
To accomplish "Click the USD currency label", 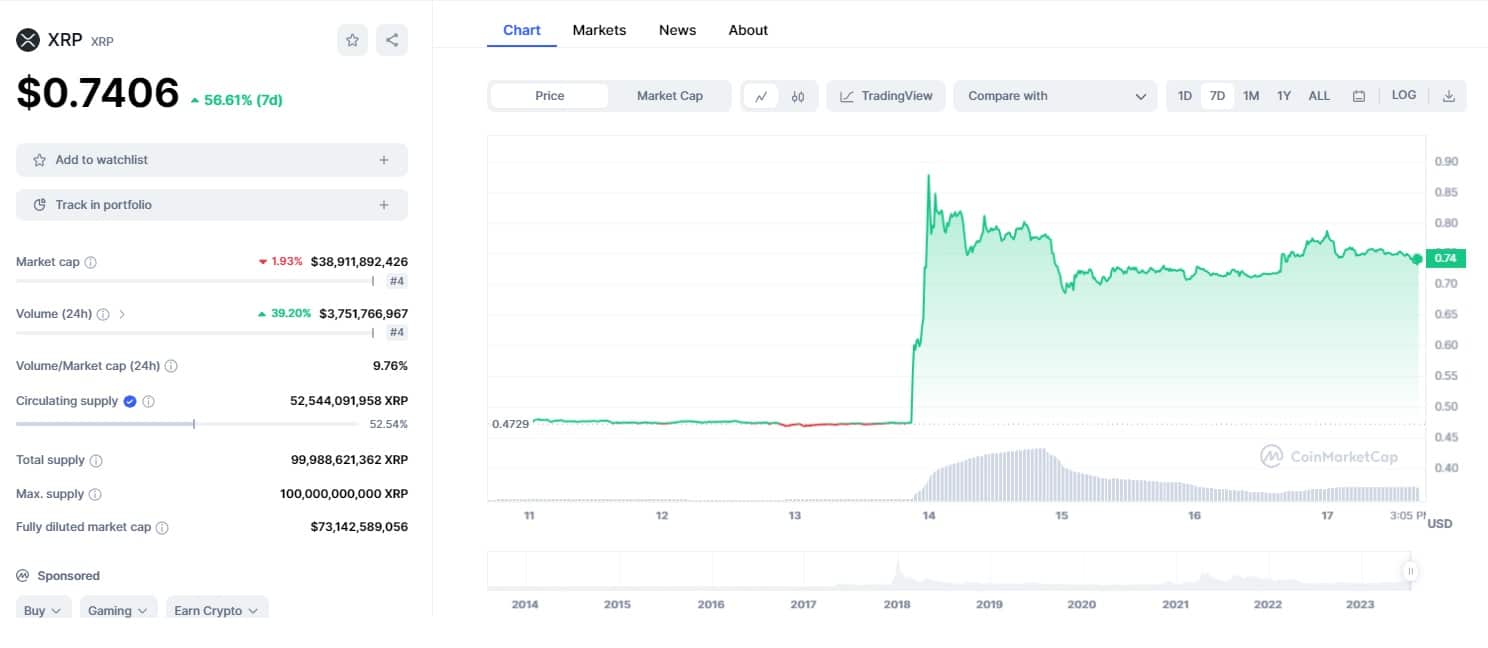I will [x=1440, y=524].
